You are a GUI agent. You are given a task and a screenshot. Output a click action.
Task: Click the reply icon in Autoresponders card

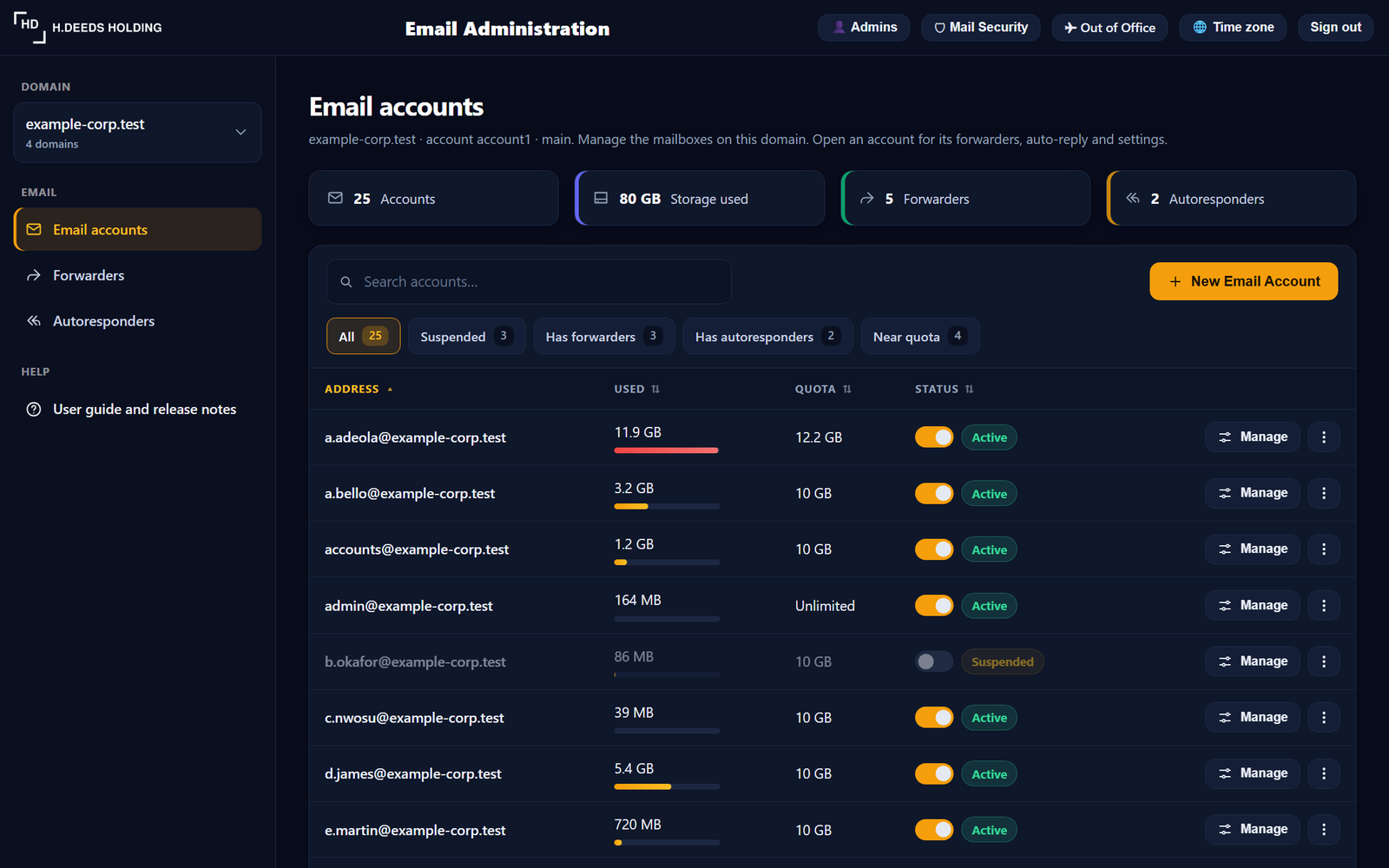(1132, 199)
